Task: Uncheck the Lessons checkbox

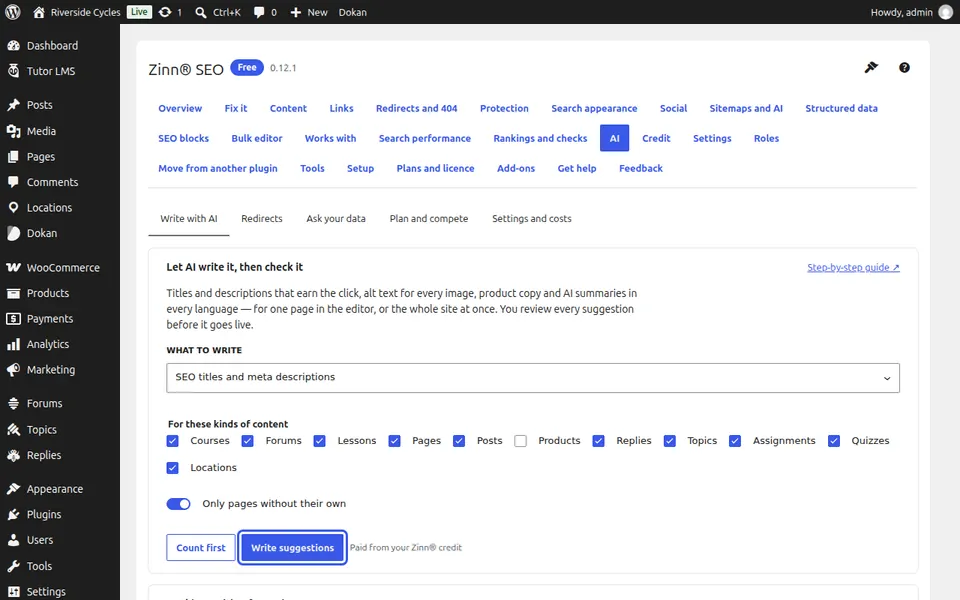Action: [320, 441]
